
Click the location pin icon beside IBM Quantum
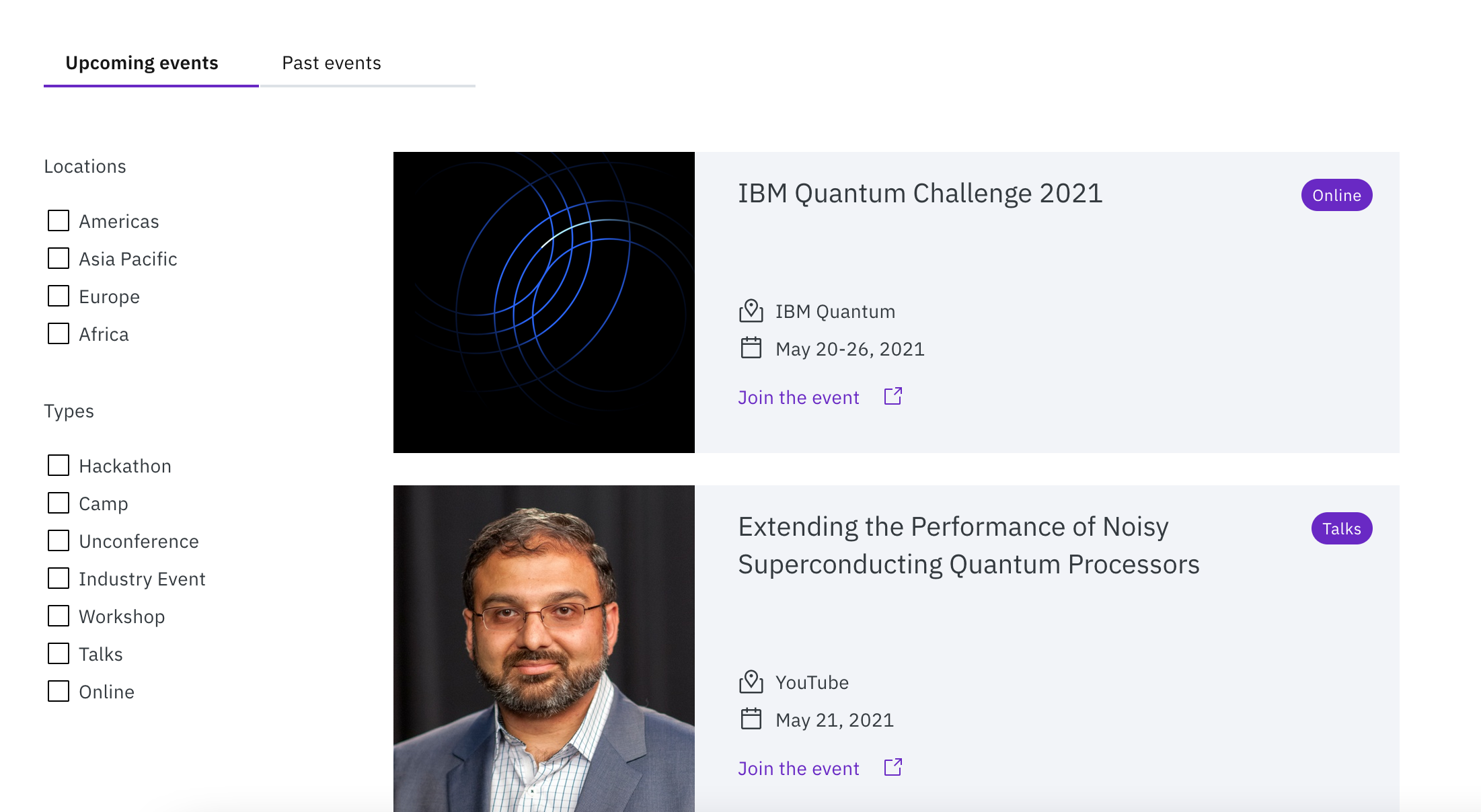(x=751, y=311)
